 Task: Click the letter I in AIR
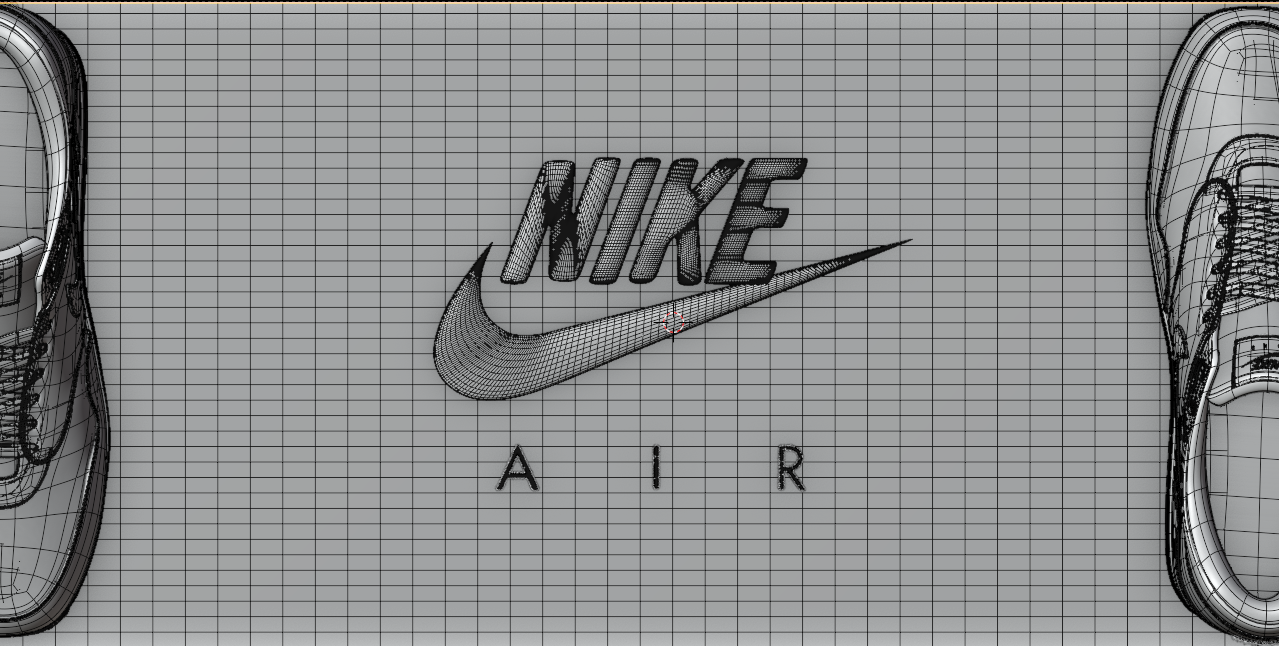(656, 468)
